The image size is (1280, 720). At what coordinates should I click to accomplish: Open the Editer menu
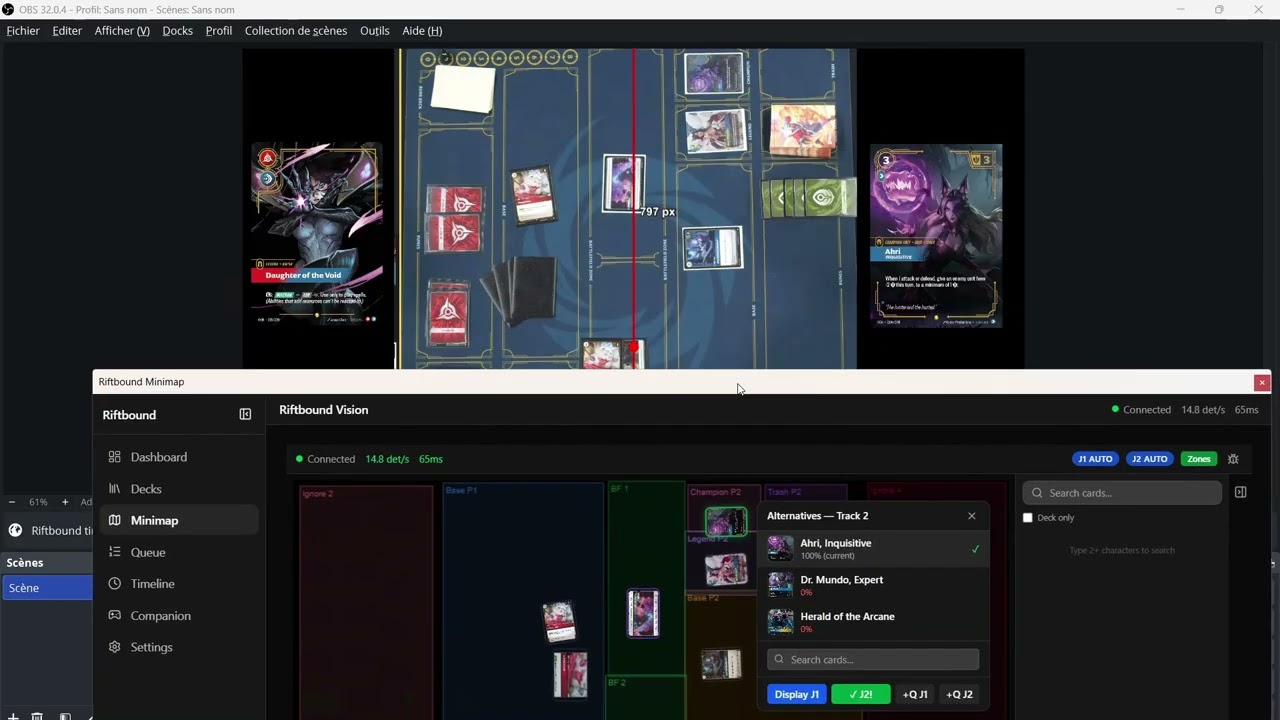pyautogui.click(x=67, y=31)
